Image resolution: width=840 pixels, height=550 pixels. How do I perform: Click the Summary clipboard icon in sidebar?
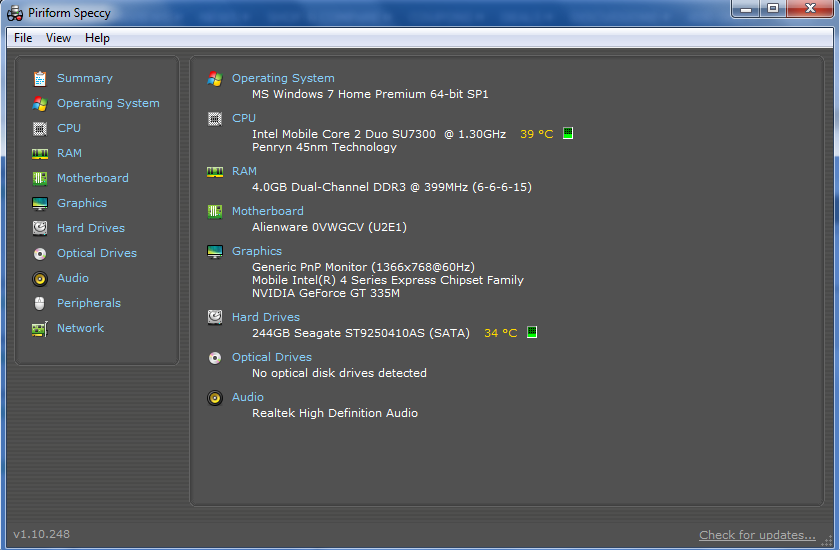[x=40, y=79]
